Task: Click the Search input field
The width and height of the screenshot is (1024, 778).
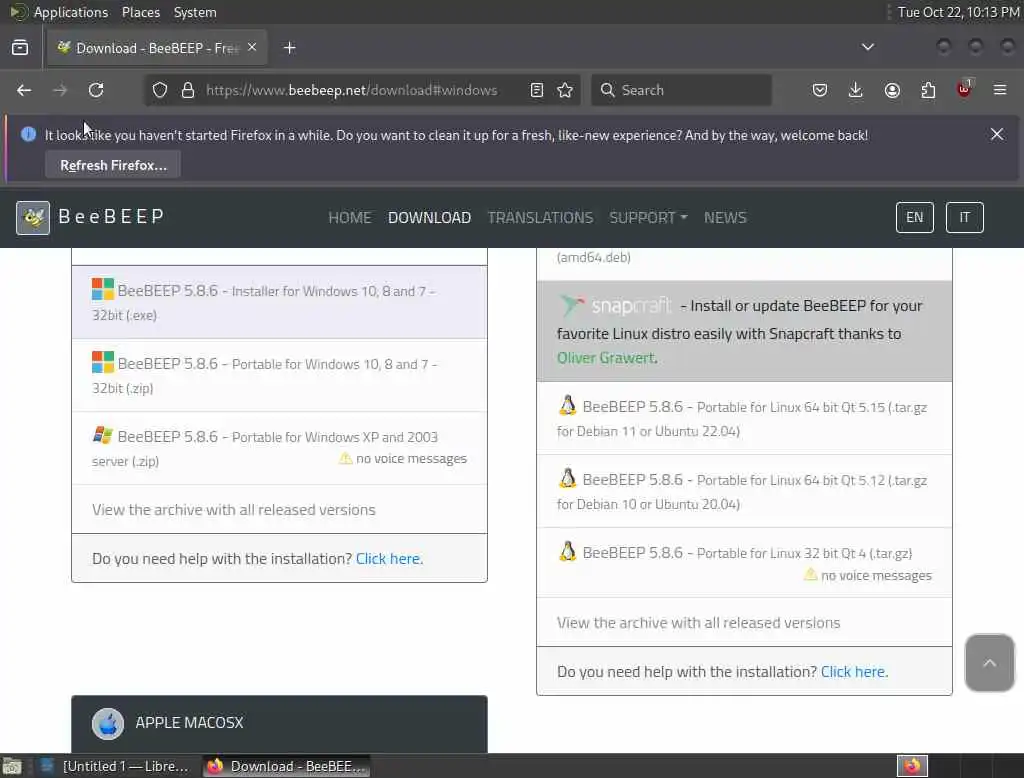Action: [681, 90]
